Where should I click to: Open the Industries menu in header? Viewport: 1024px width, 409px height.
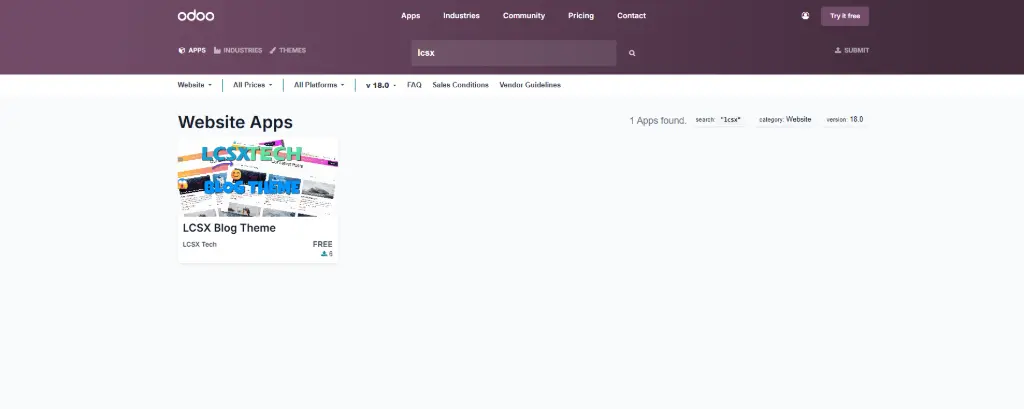(x=462, y=16)
